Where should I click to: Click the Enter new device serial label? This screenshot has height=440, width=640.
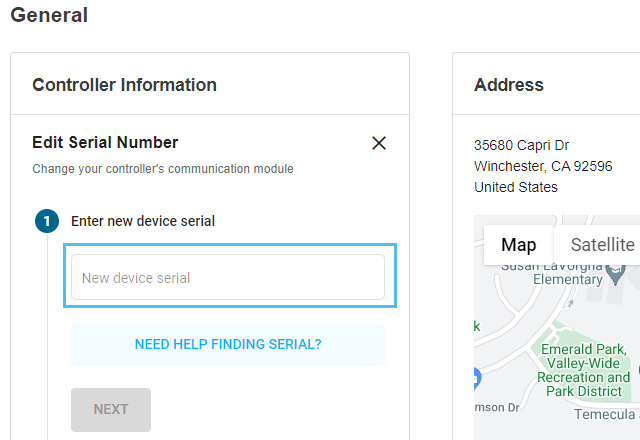[x=143, y=221]
